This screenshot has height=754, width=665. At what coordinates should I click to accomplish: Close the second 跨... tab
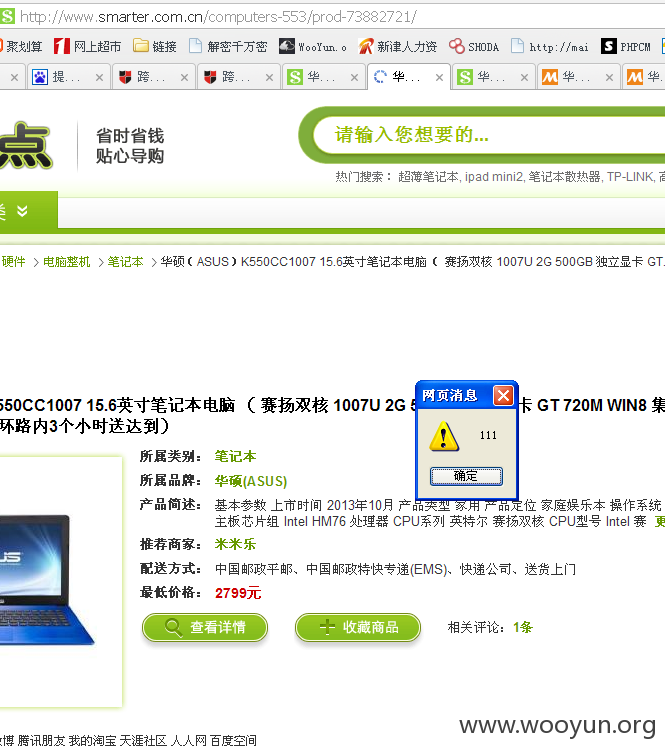[x=269, y=77]
